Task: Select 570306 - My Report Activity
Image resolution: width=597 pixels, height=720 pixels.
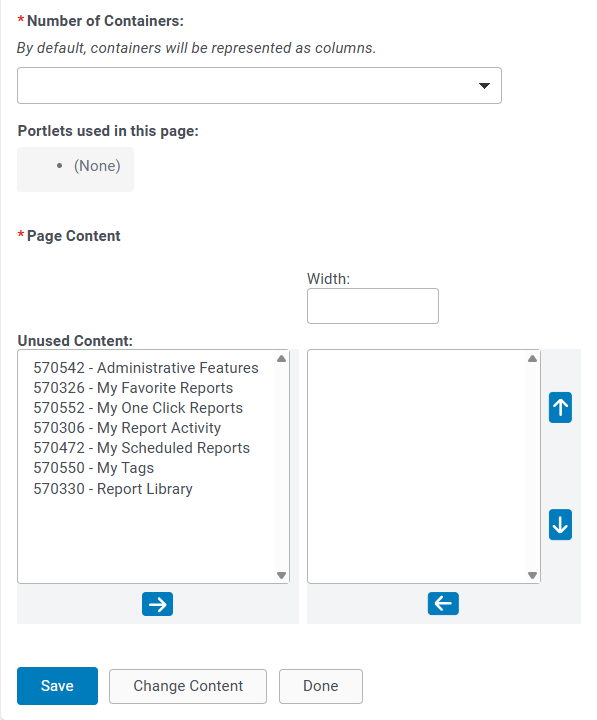Action: [127, 428]
